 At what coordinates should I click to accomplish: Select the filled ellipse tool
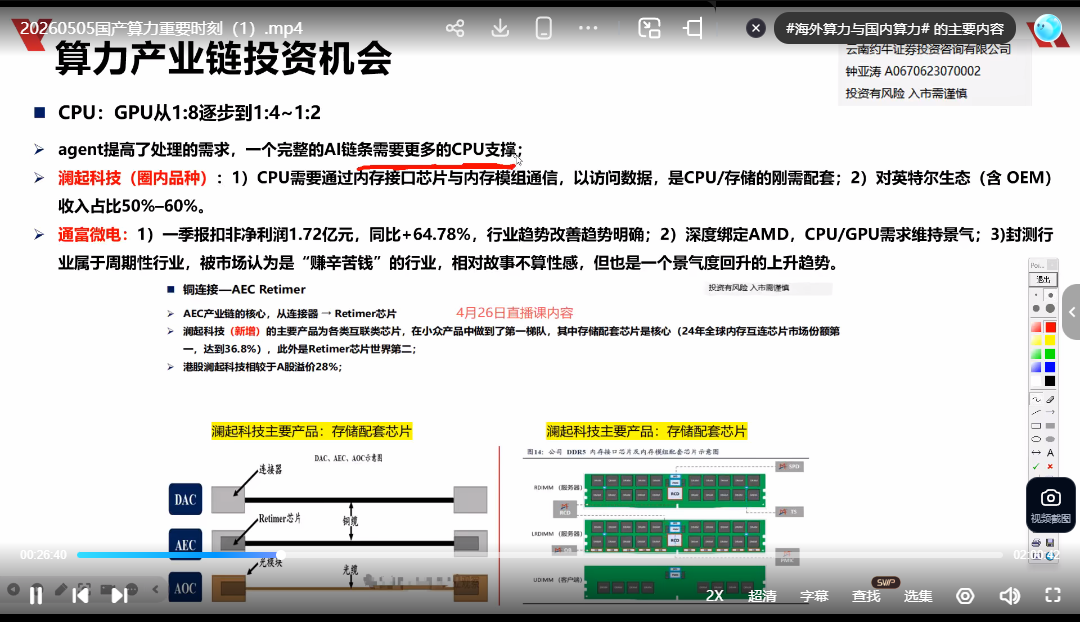(1050, 439)
